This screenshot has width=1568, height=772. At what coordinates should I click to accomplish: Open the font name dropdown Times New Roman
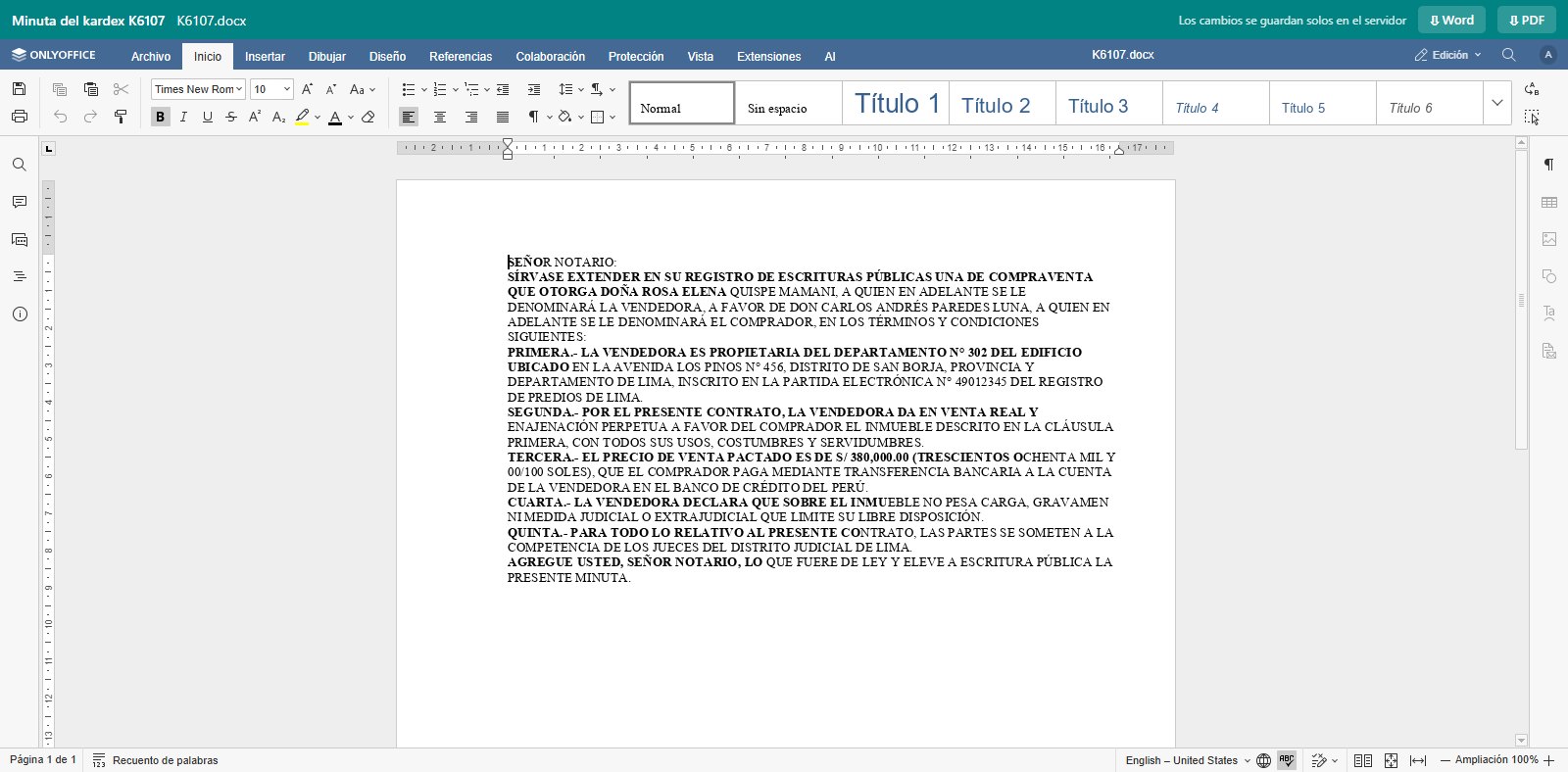coord(198,89)
